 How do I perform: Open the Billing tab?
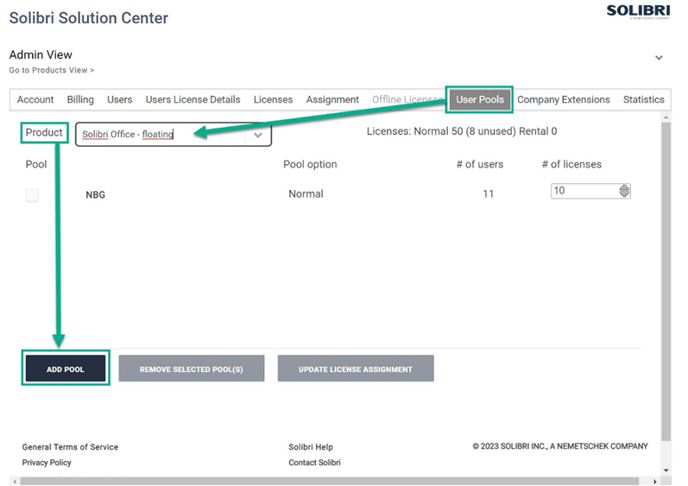click(x=80, y=100)
